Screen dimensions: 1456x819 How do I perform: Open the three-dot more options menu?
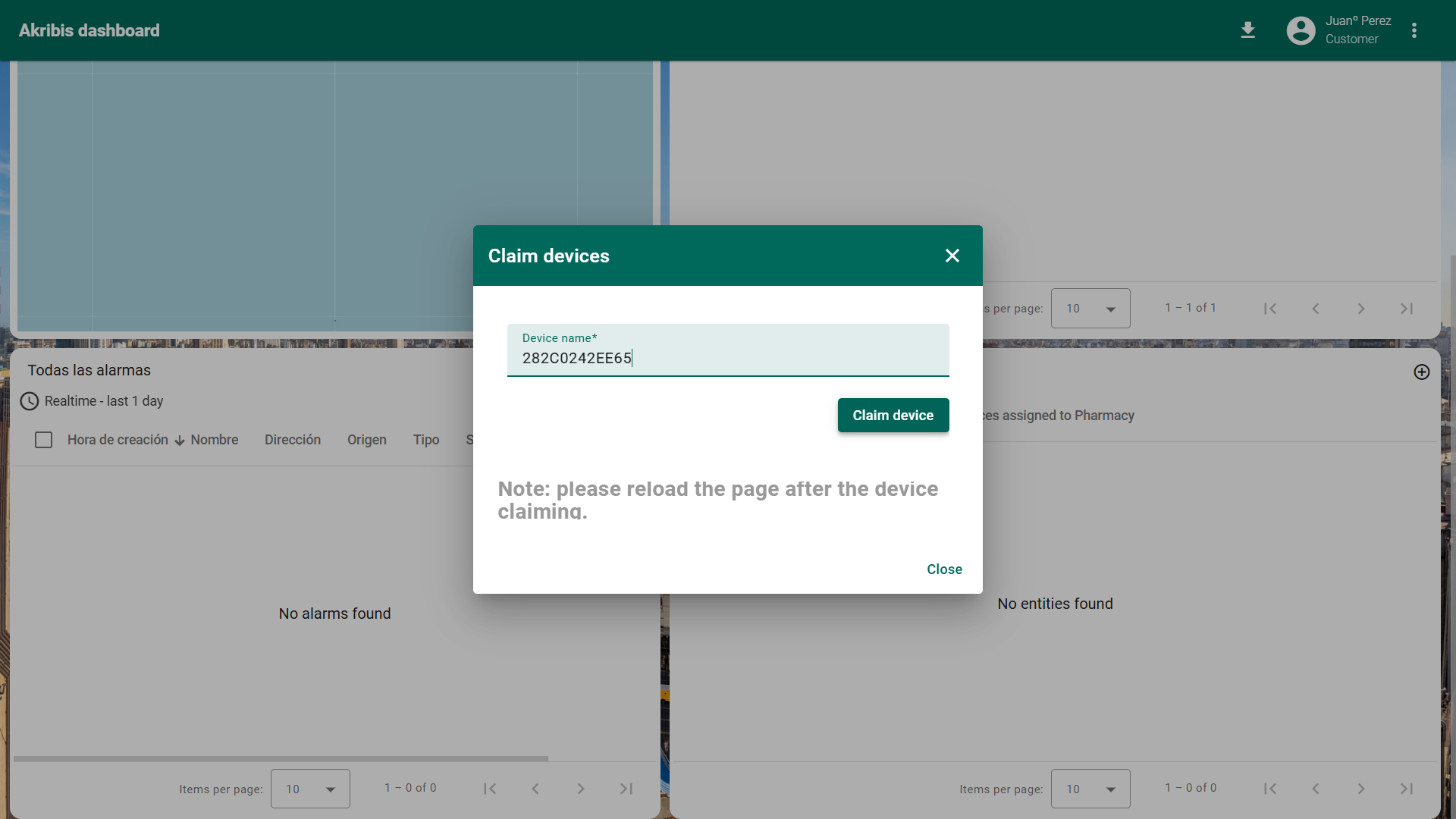[1414, 30]
